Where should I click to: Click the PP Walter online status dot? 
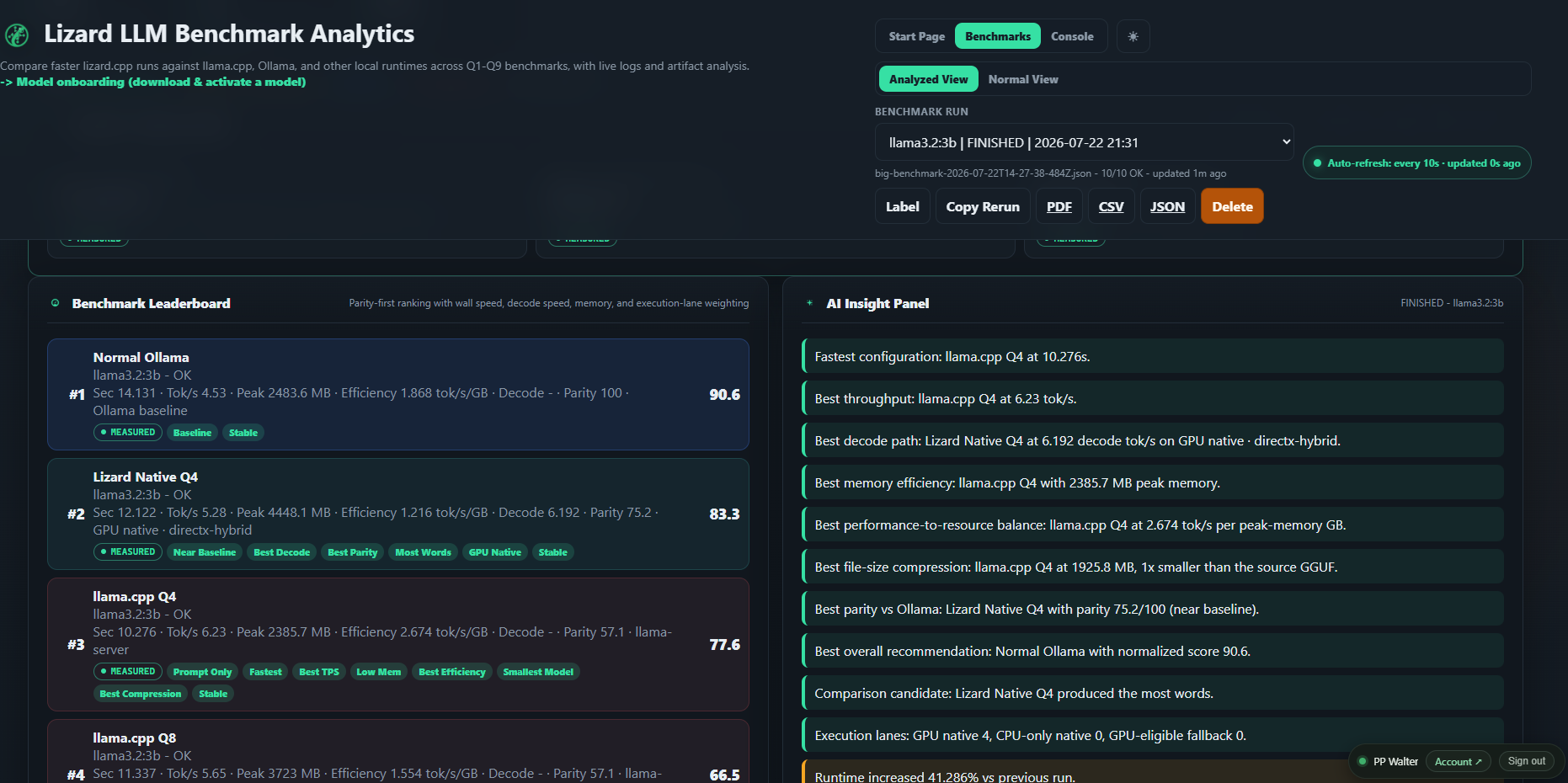pyautogui.click(x=1362, y=761)
